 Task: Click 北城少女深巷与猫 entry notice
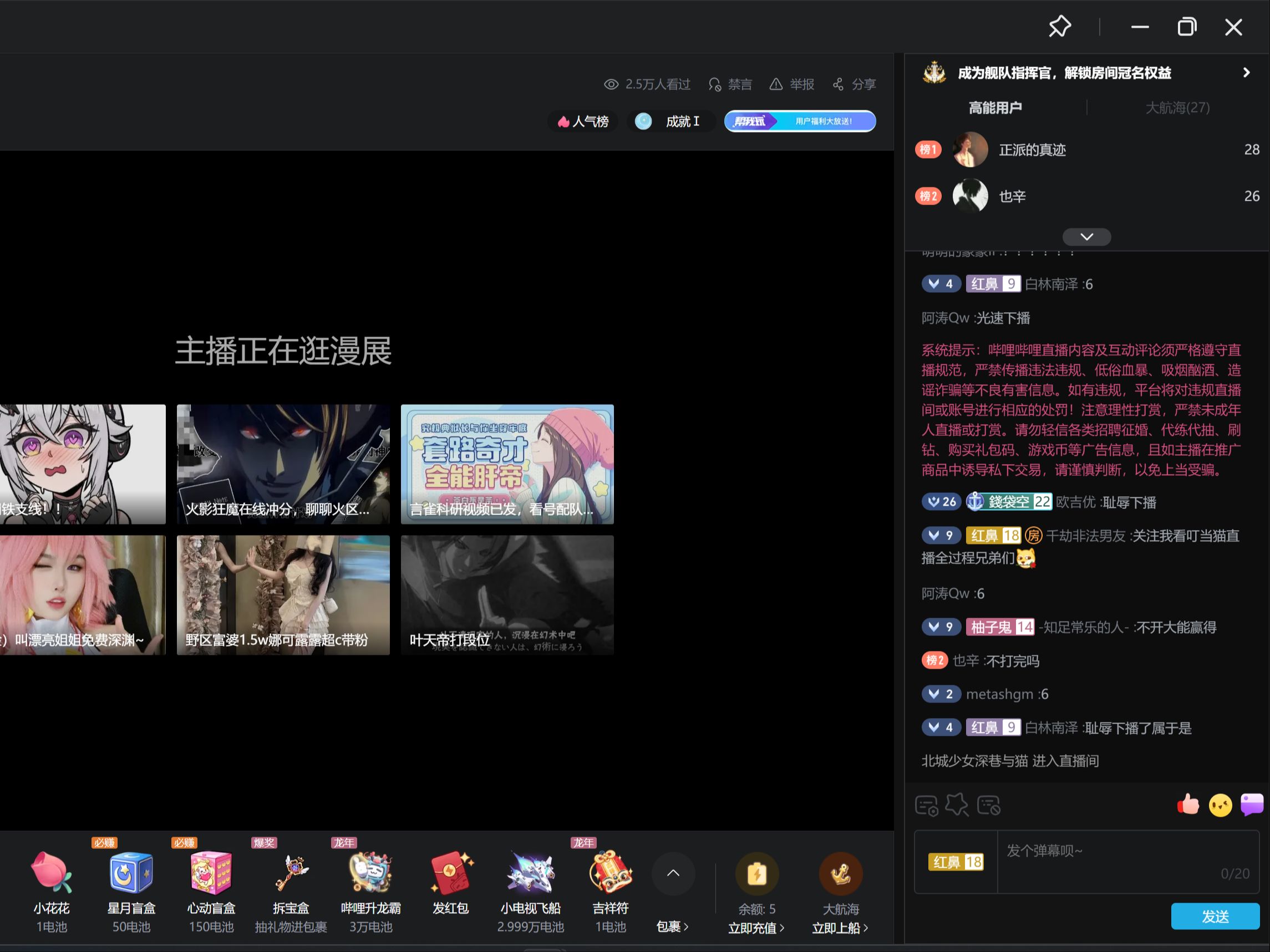click(1010, 761)
